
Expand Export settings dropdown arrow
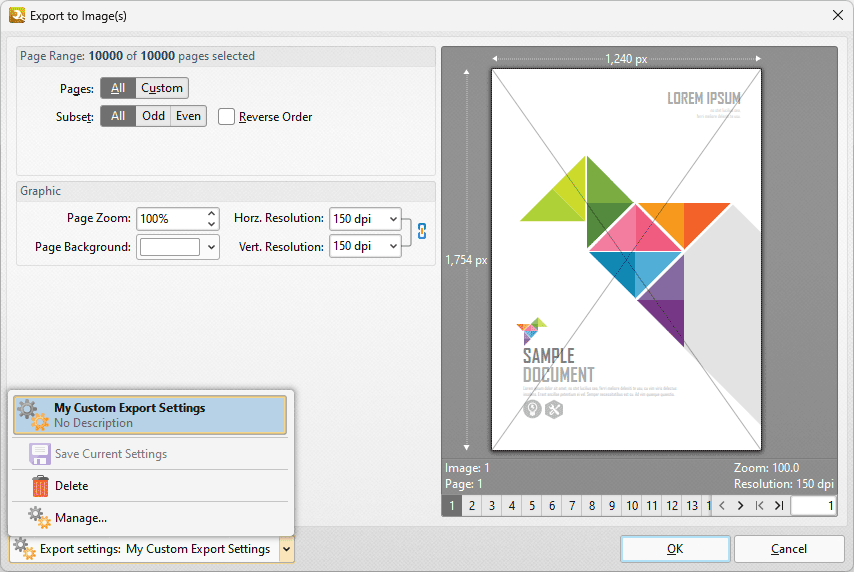tap(286, 549)
